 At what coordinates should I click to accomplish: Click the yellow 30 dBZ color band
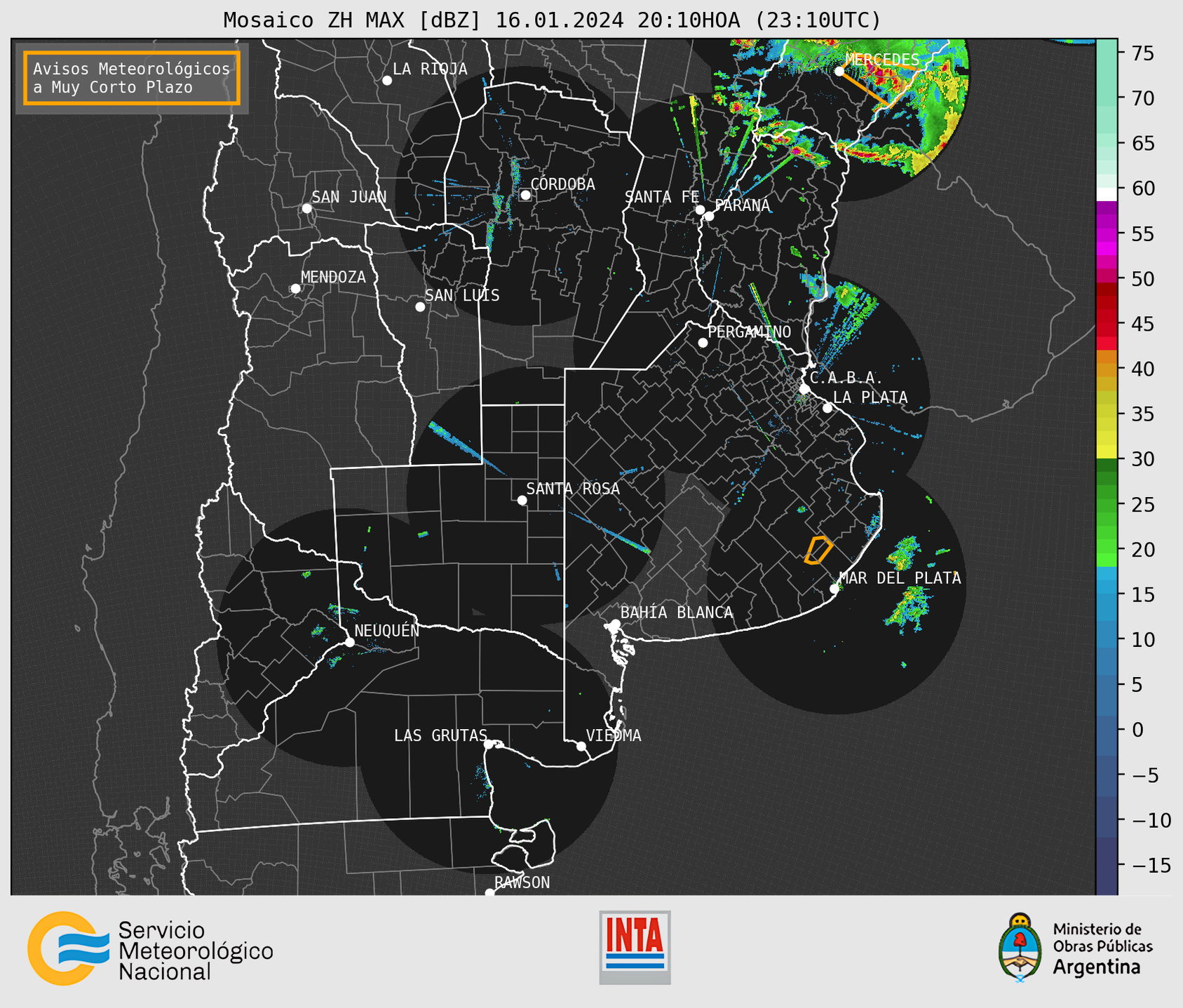coord(1107,450)
